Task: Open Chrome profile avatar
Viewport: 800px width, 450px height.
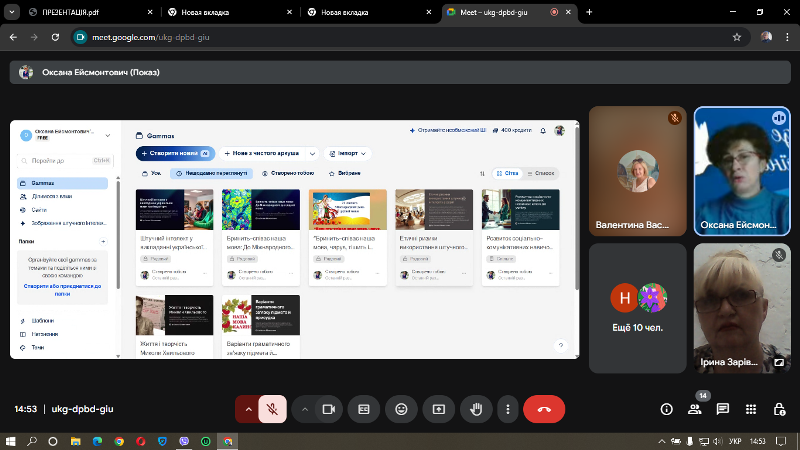Action: [766, 37]
